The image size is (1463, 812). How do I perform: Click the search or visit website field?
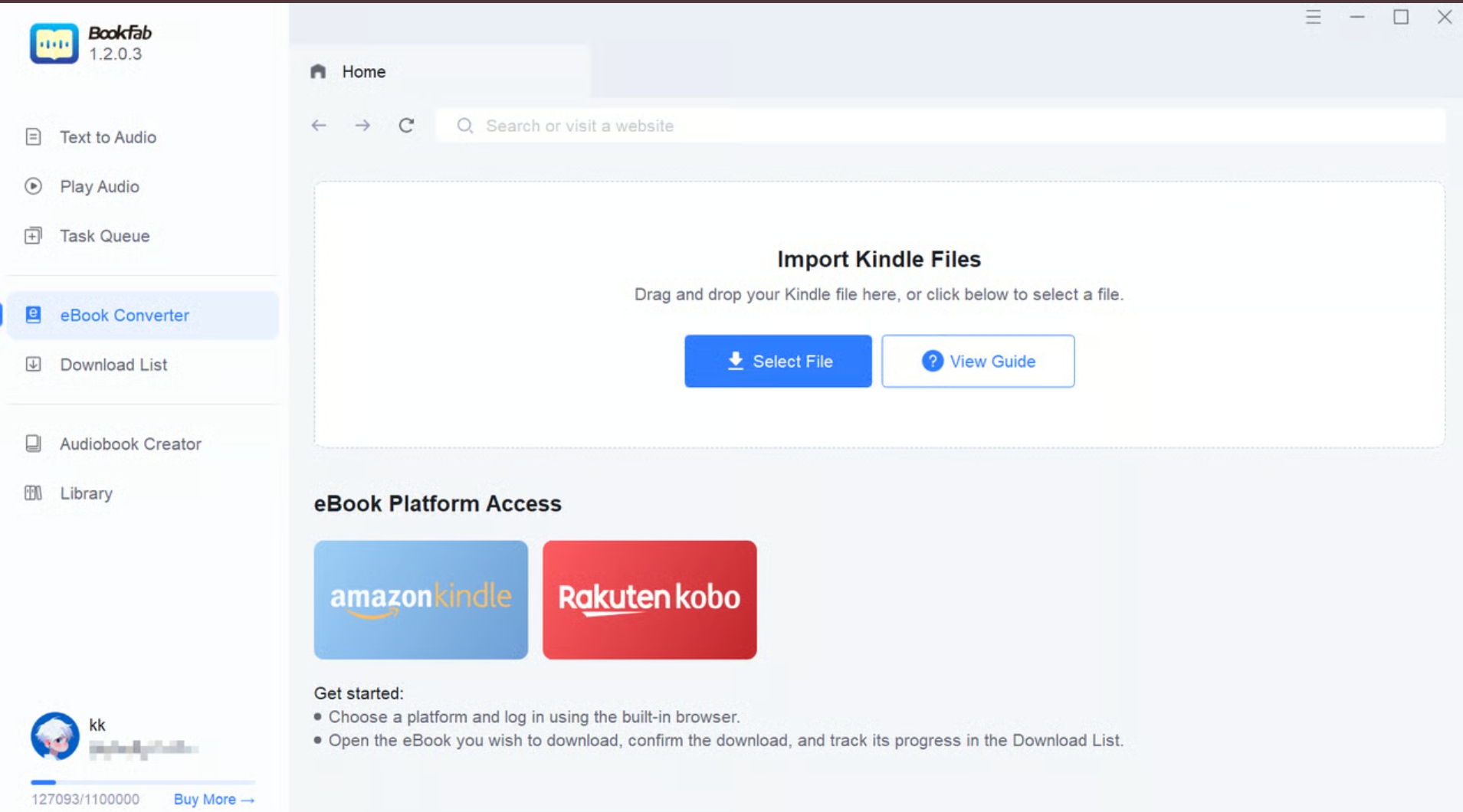pyautogui.click(x=690, y=126)
